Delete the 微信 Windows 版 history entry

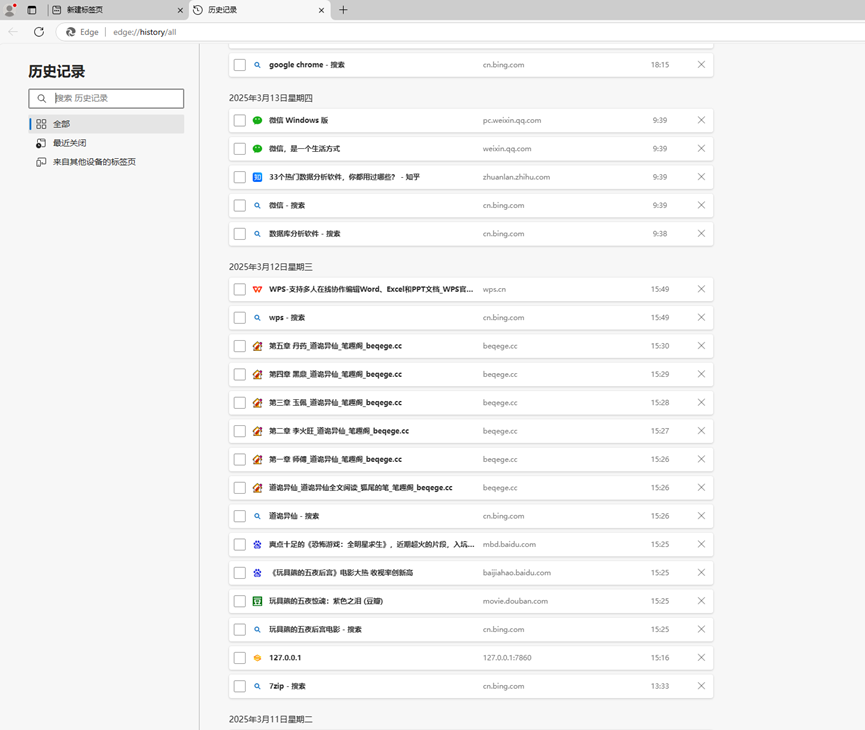(x=701, y=120)
